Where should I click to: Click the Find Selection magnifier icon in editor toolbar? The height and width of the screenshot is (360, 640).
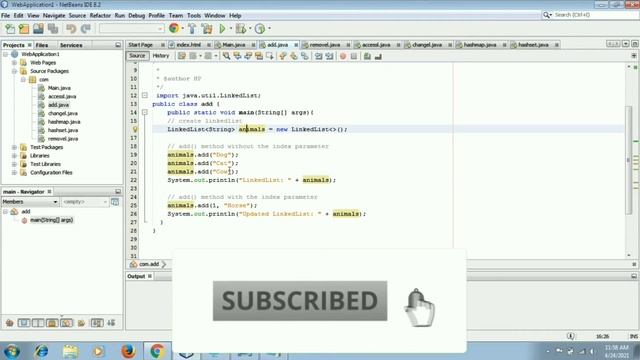[x=226, y=56]
